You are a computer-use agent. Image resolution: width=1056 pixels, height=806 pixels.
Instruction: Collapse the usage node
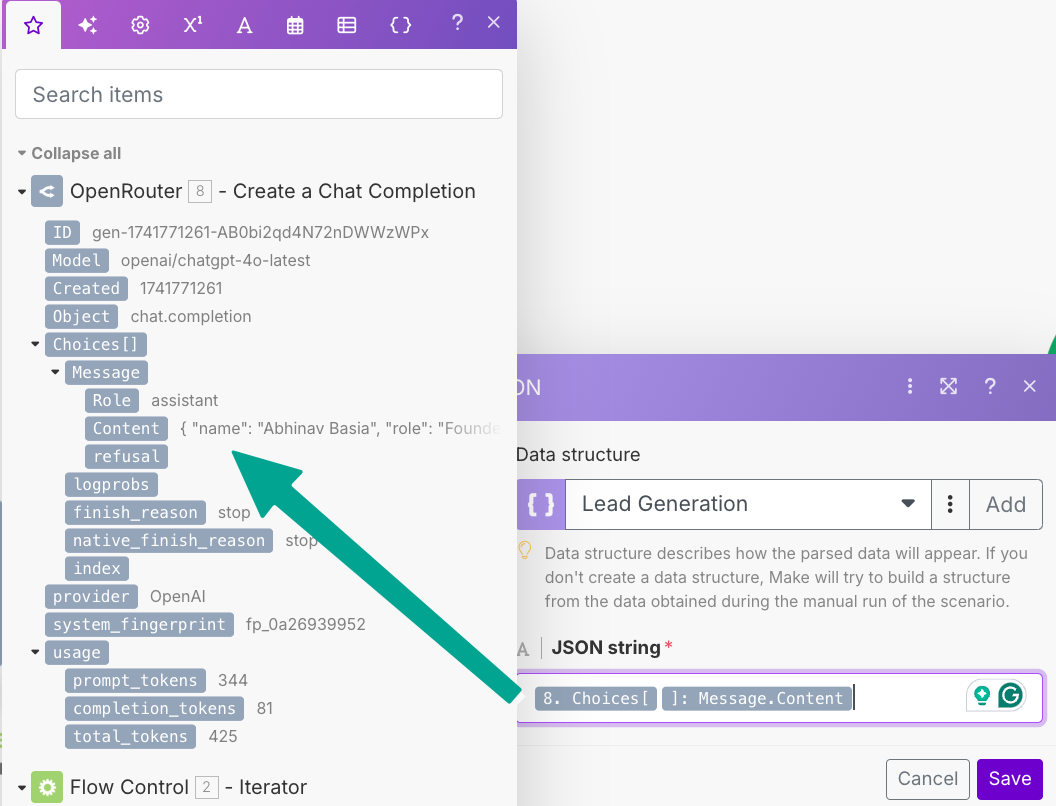tap(35, 652)
